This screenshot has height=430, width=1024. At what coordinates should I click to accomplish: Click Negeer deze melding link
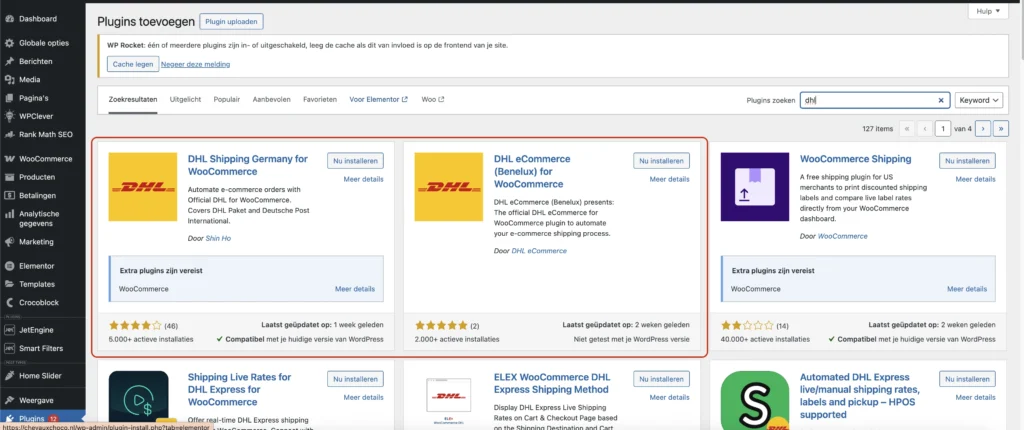197,64
